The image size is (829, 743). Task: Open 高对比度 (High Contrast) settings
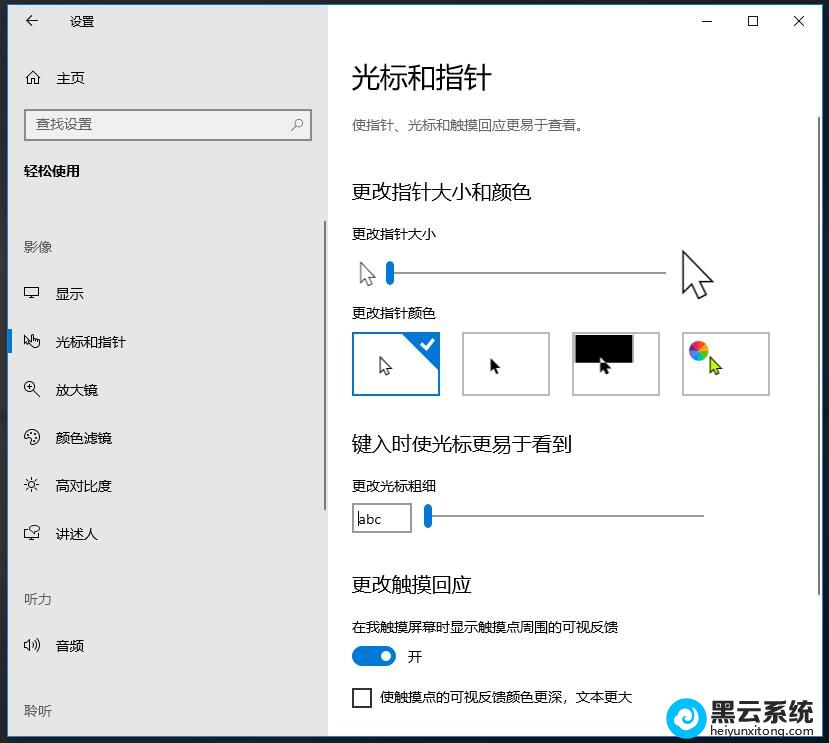tap(32, 485)
